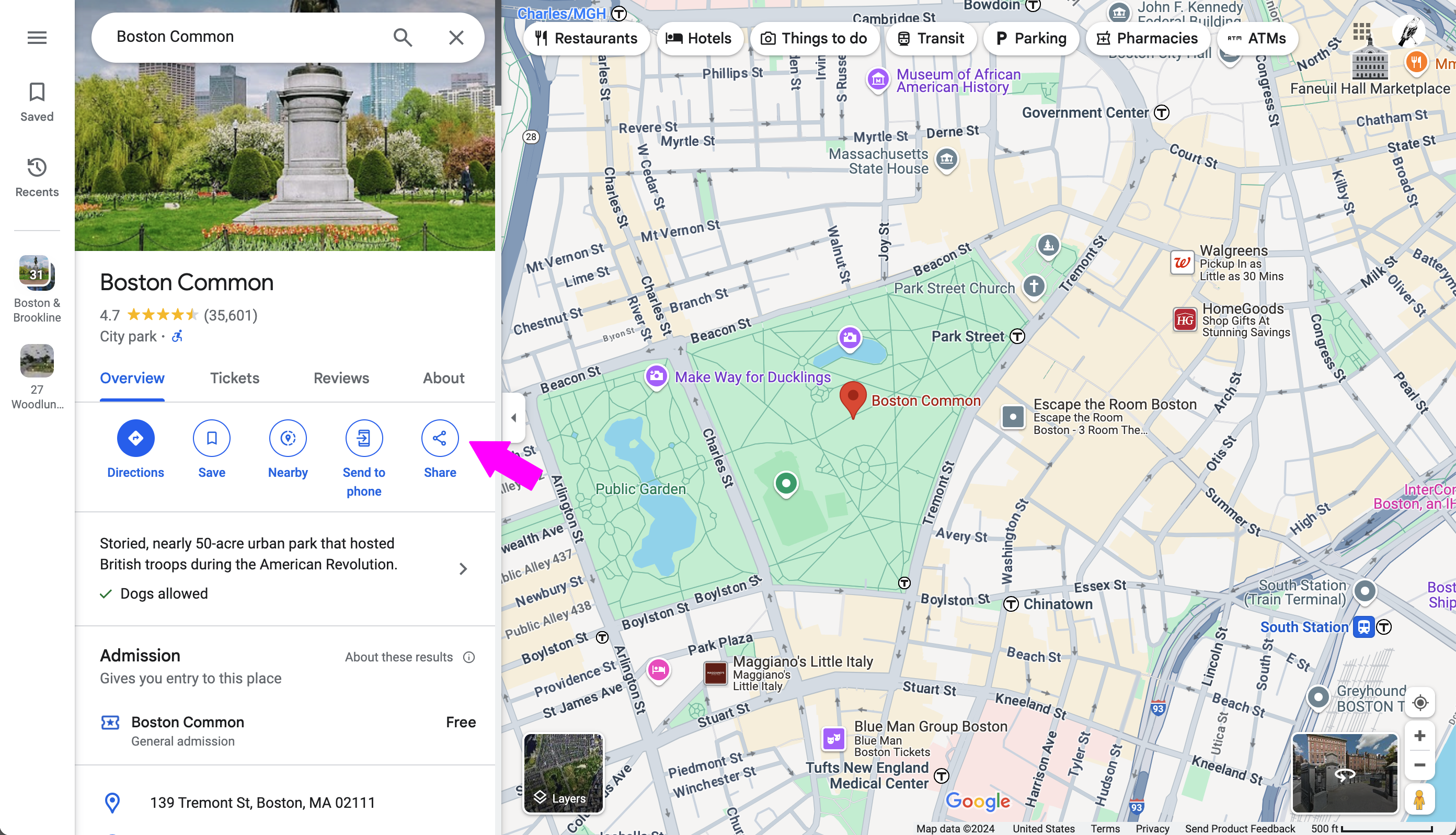Image resolution: width=1456 pixels, height=835 pixels.
Task: Select the Chinatown T station
Action: (1011, 604)
